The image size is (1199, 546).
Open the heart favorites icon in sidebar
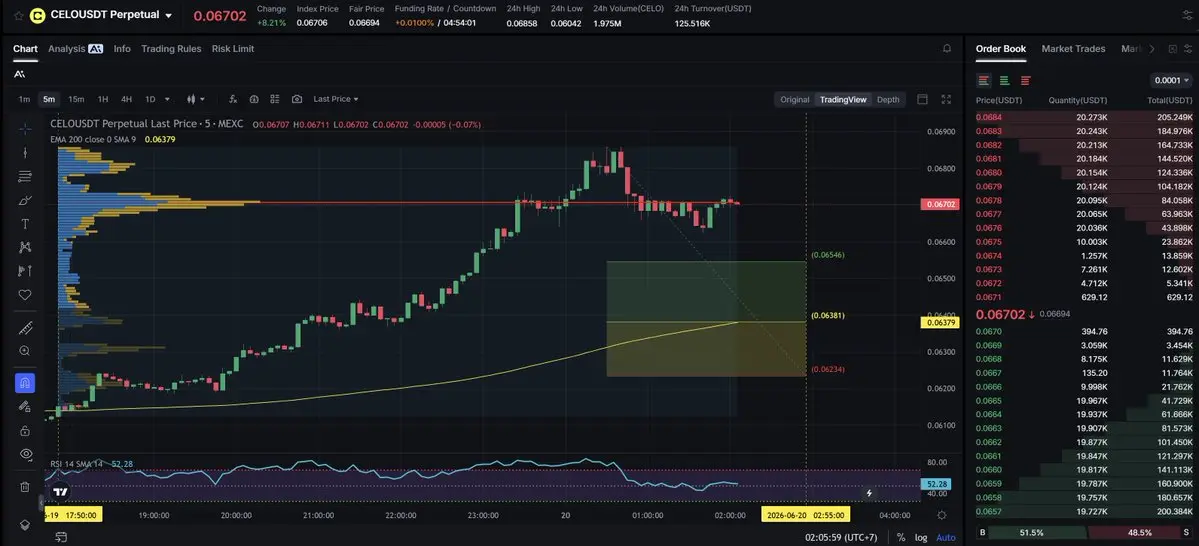[x=24, y=294]
